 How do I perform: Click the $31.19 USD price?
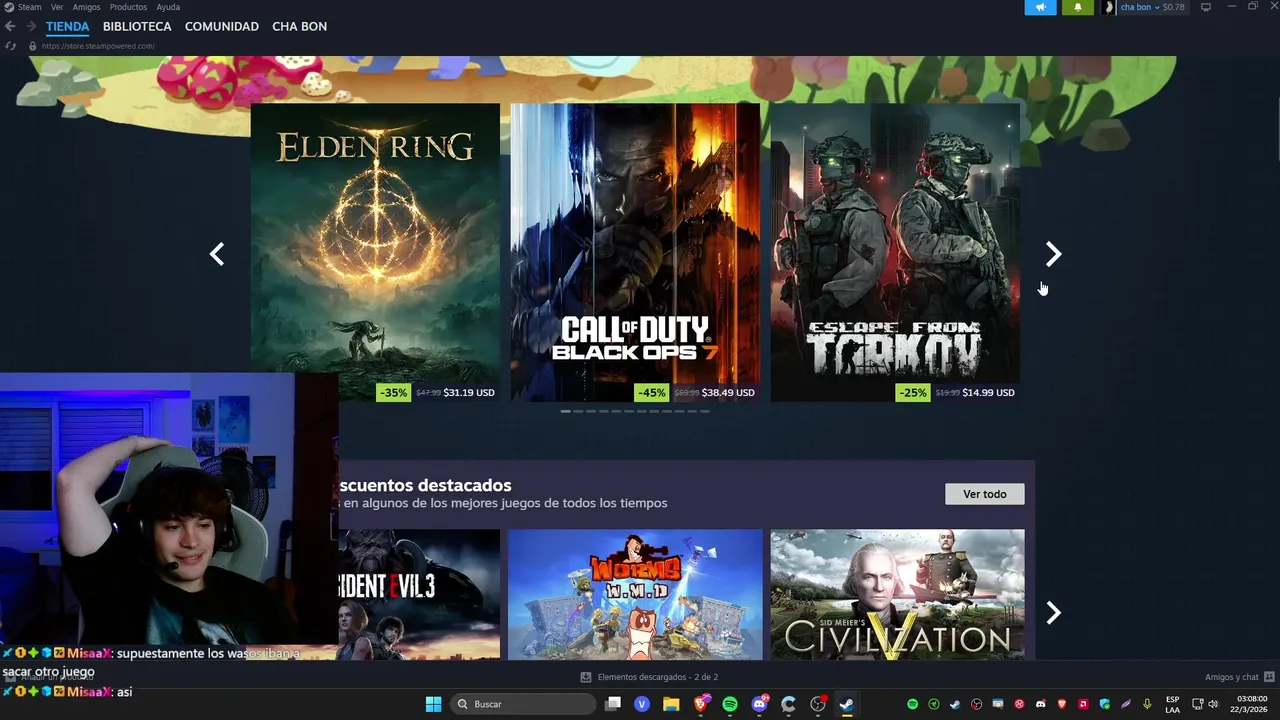point(469,393)
